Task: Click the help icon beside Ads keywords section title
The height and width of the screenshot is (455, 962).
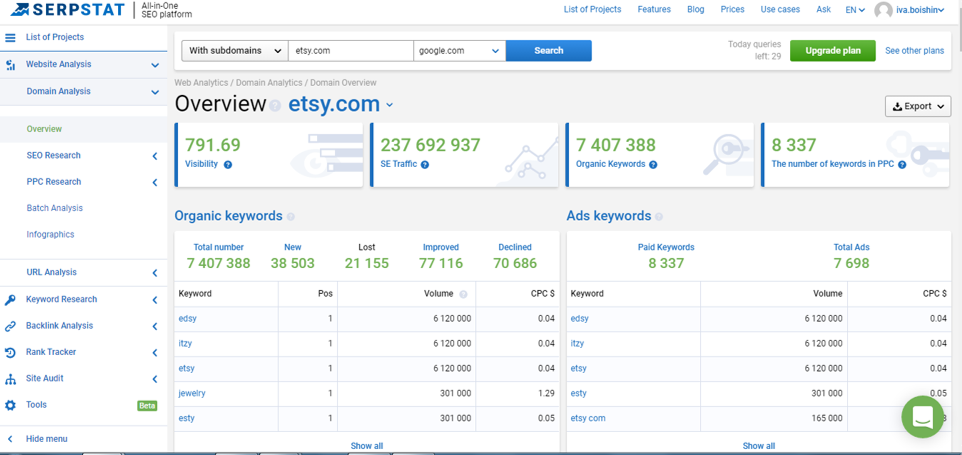Action: (x=659, y=216)
